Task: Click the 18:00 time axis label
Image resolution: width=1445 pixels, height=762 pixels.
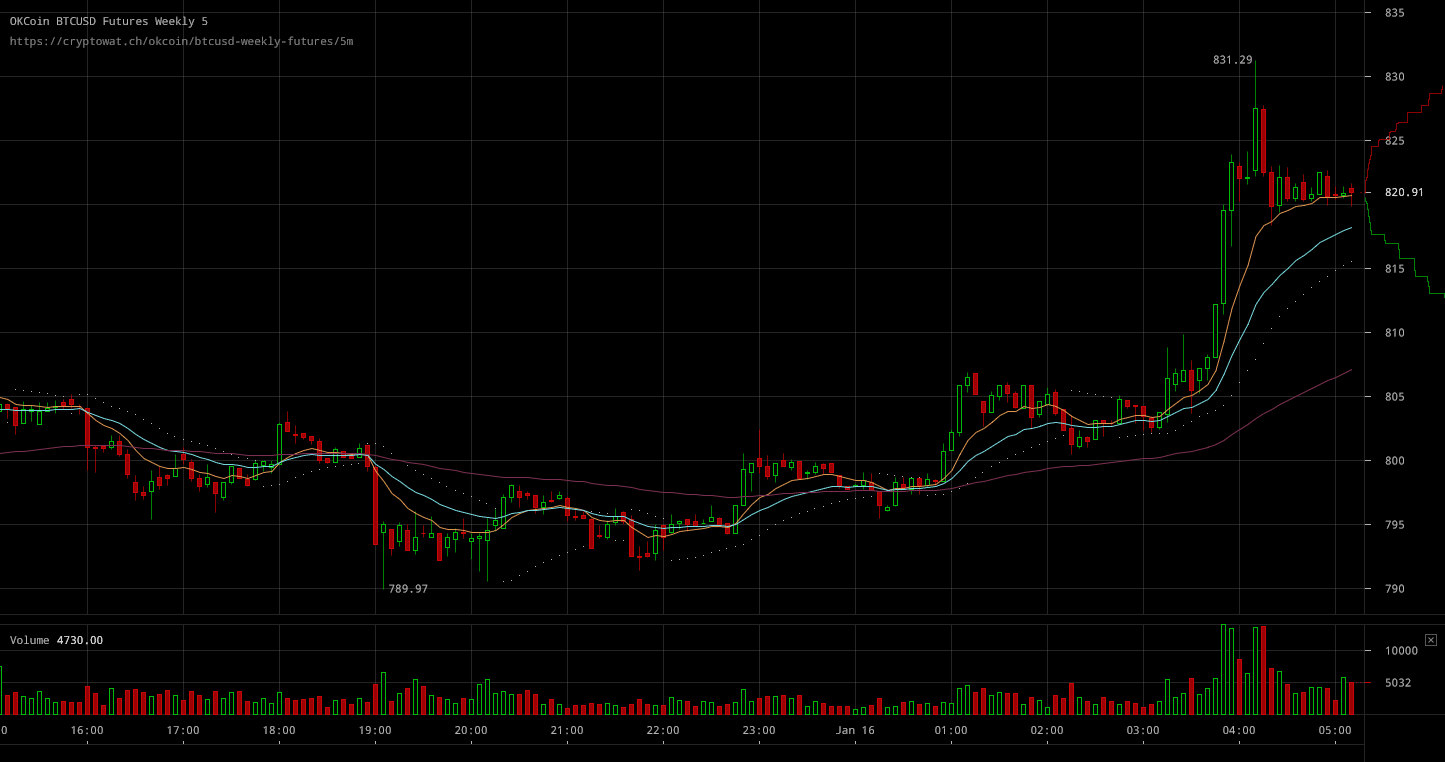Action: 279,731
